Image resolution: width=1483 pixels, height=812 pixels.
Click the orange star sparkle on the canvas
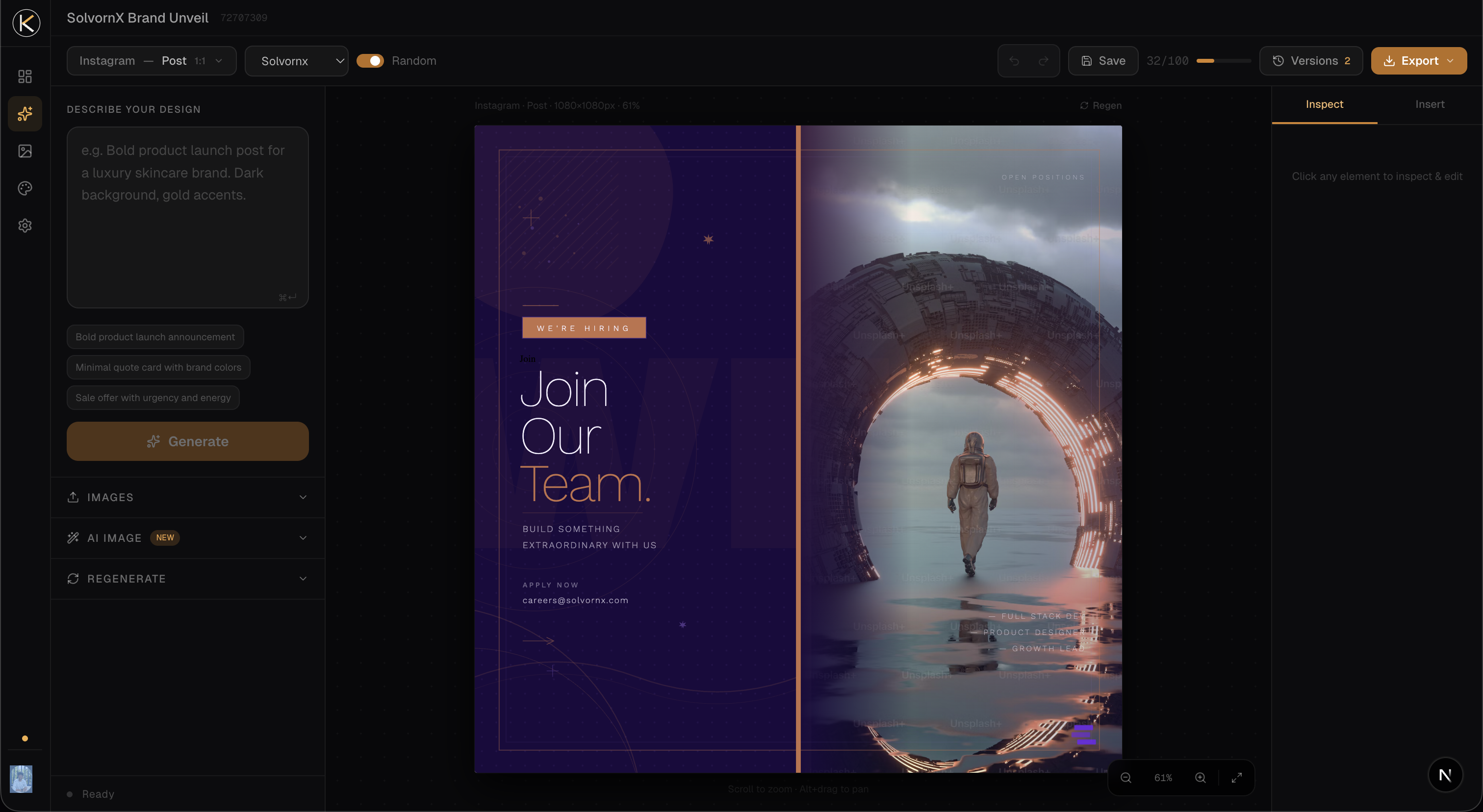pos(708,239)
